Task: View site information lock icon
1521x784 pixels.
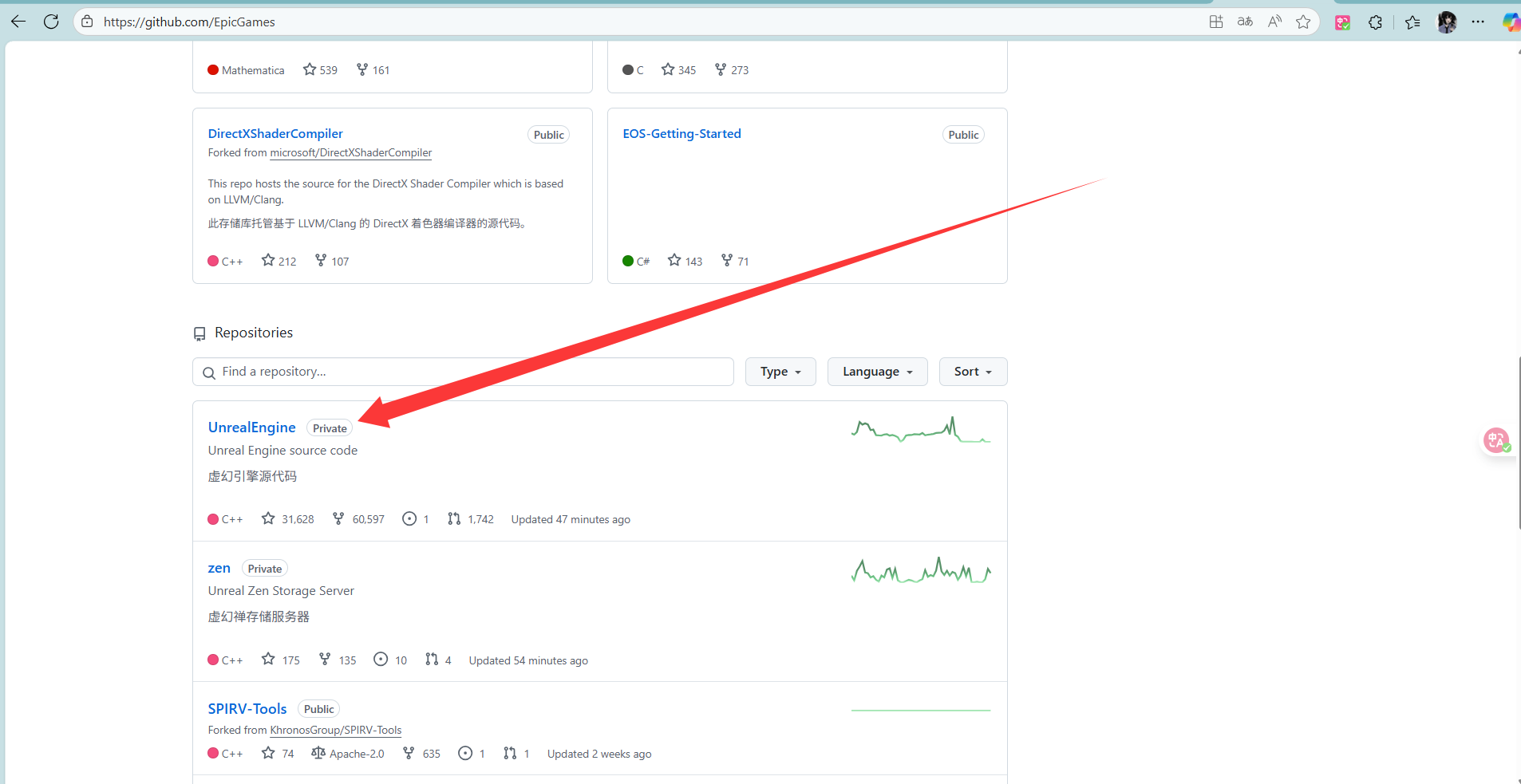Action: coord(87,22)
